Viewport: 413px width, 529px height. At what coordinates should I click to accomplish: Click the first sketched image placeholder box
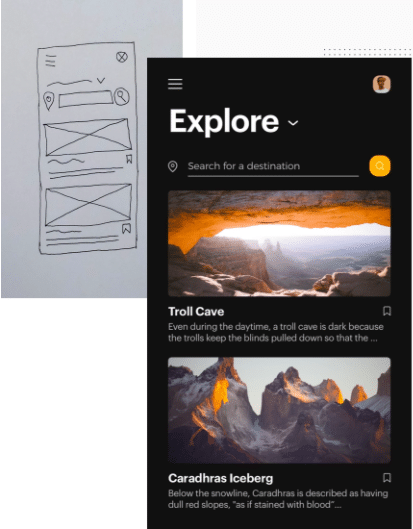(87, 137)
